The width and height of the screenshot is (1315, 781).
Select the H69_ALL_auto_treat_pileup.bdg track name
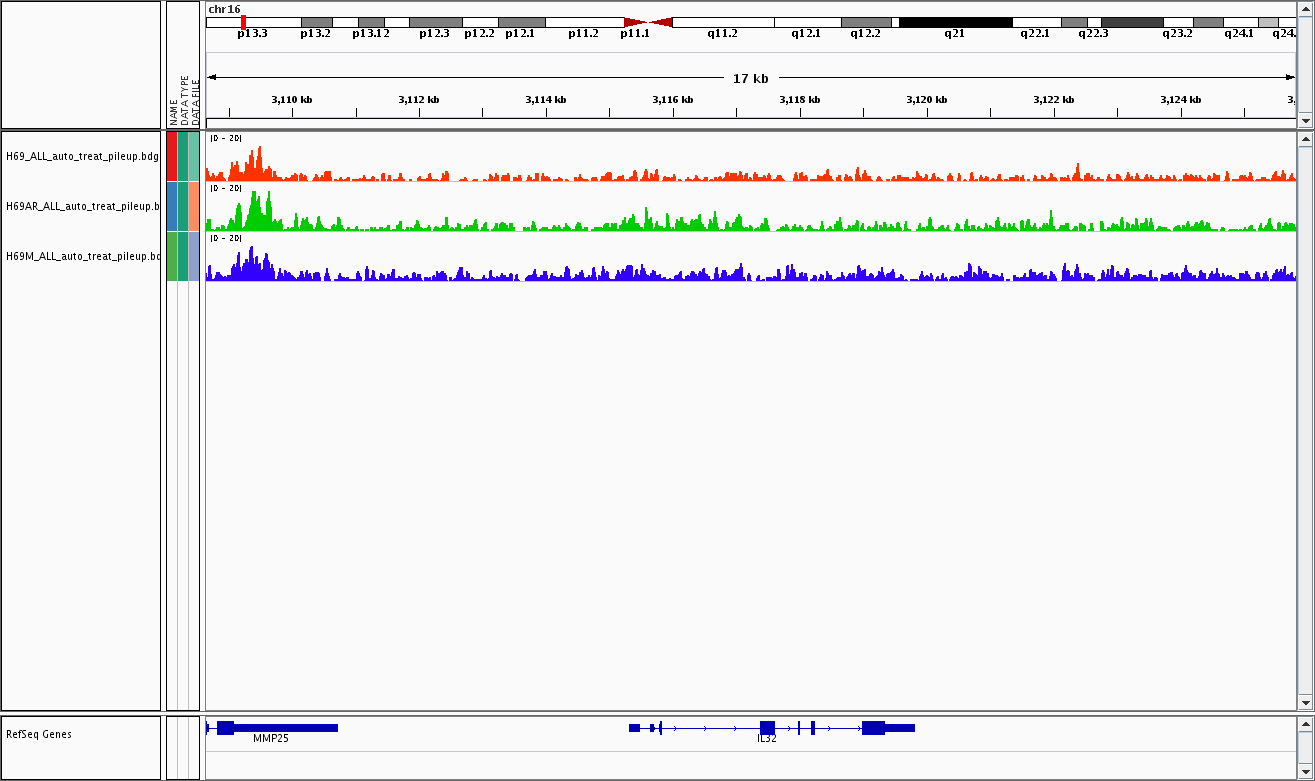coord(82,156)
